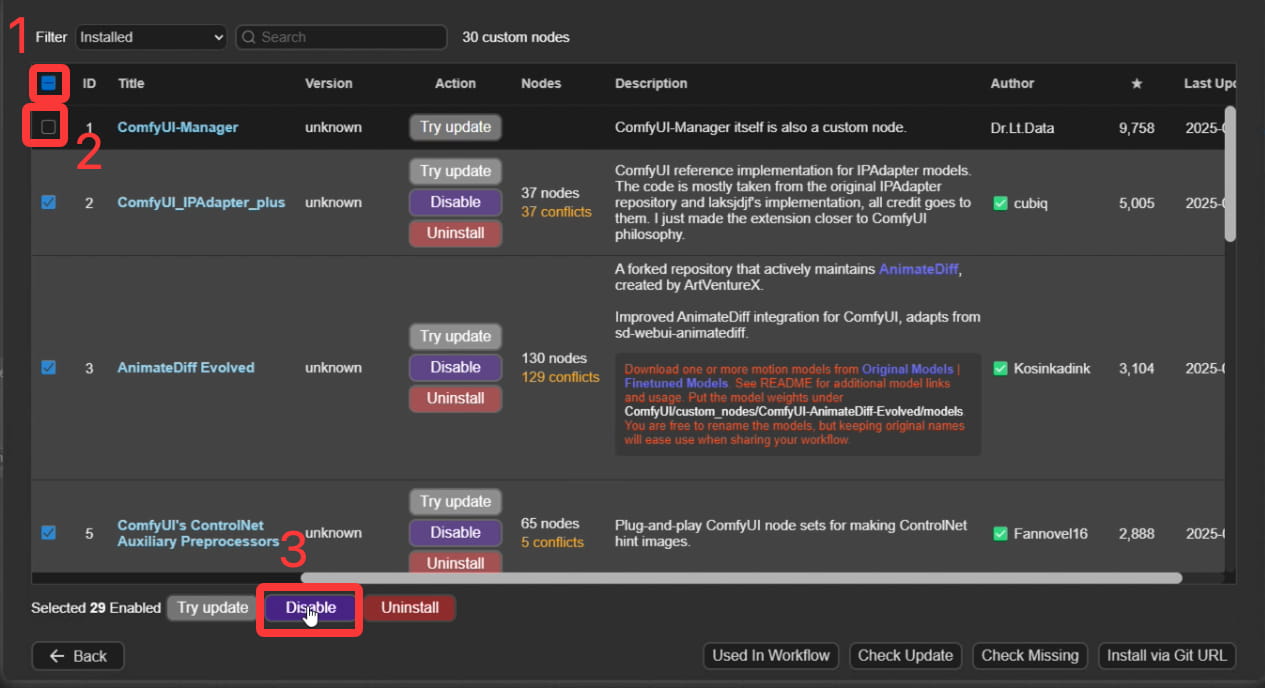Sort by the ID column header
Screen dimensions: 1265x688
coord(89,83)
